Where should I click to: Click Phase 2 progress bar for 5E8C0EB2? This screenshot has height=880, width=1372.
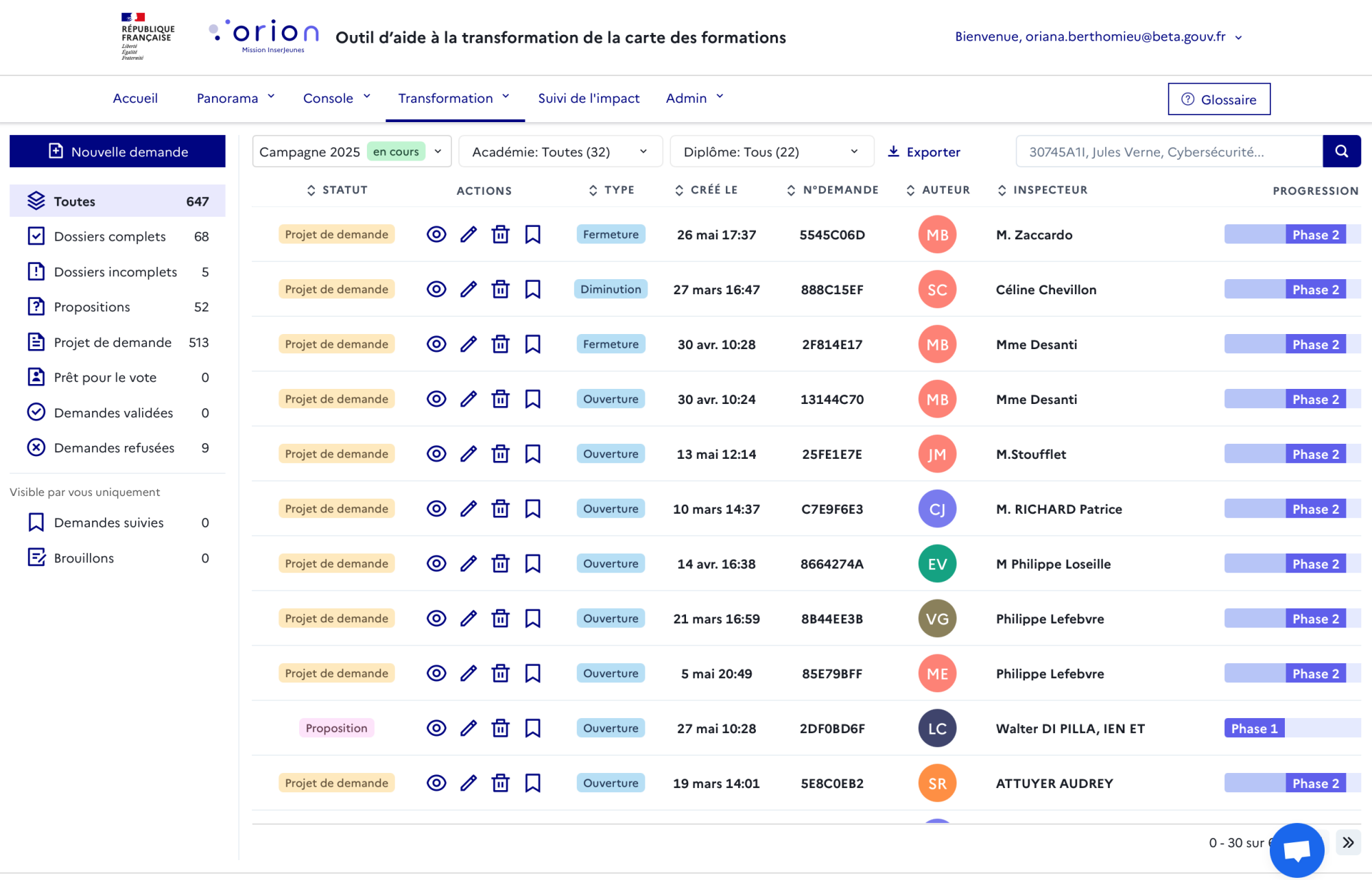click(x=1292, y=783)
